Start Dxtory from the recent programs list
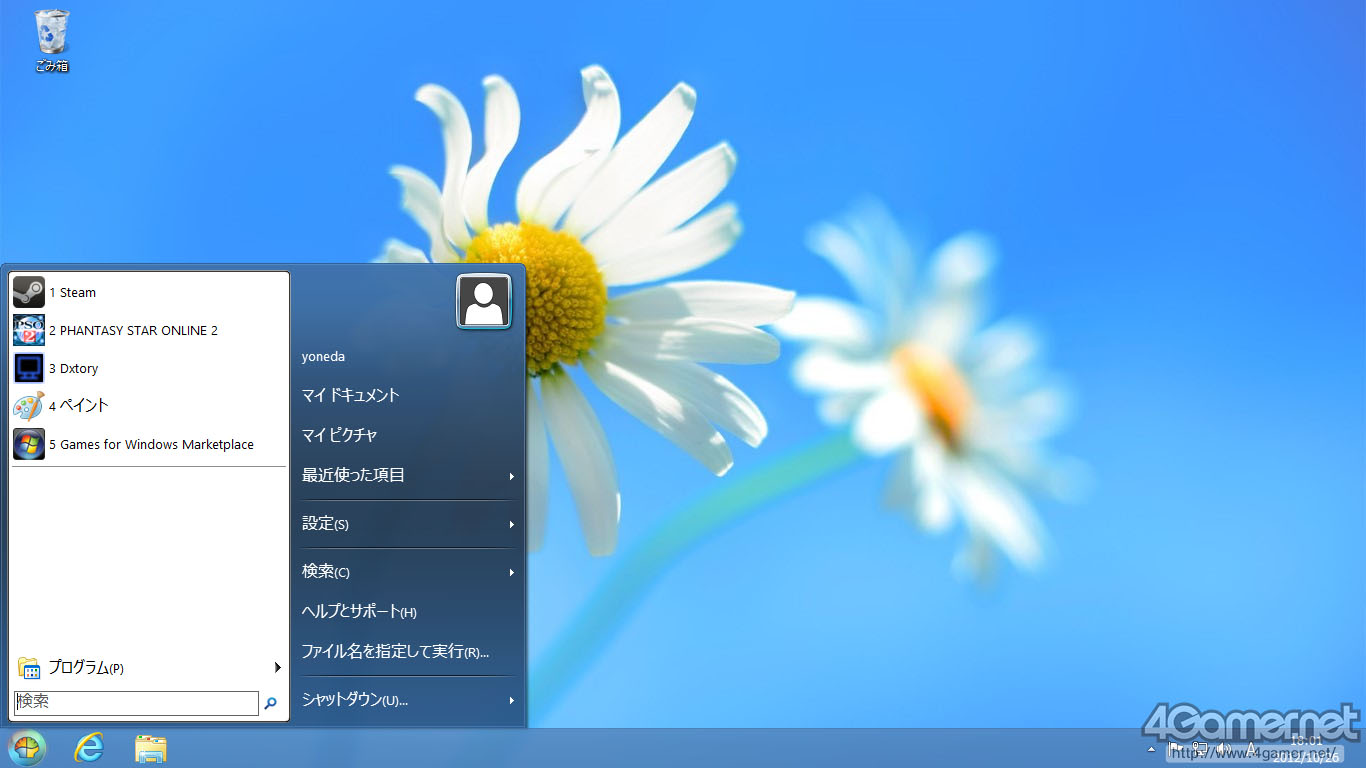The height and width of the screenshot is (768, 1366). click(x=149, y=368)
